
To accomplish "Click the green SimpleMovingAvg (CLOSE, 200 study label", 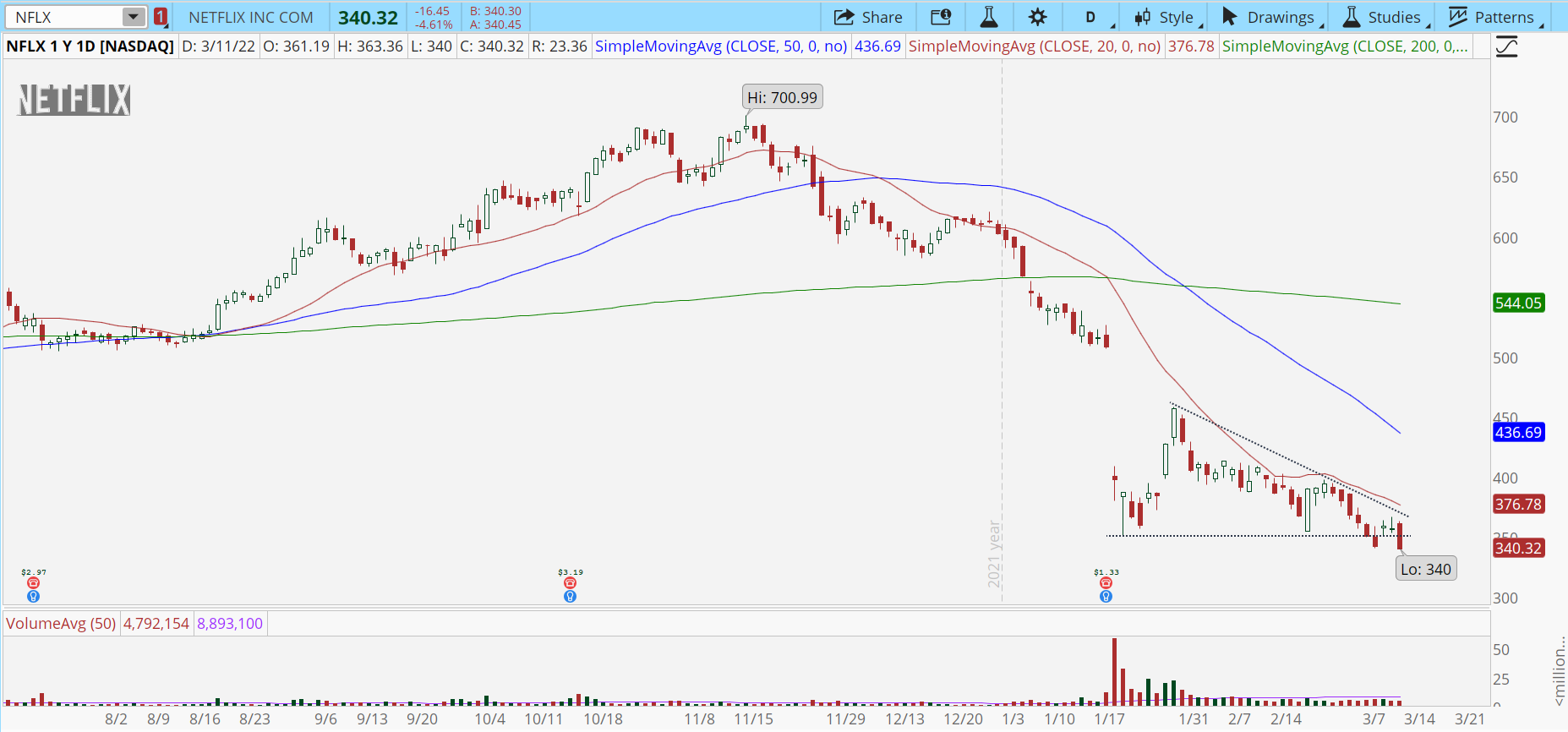I will pyautogui.click(x=1345, y=46).
